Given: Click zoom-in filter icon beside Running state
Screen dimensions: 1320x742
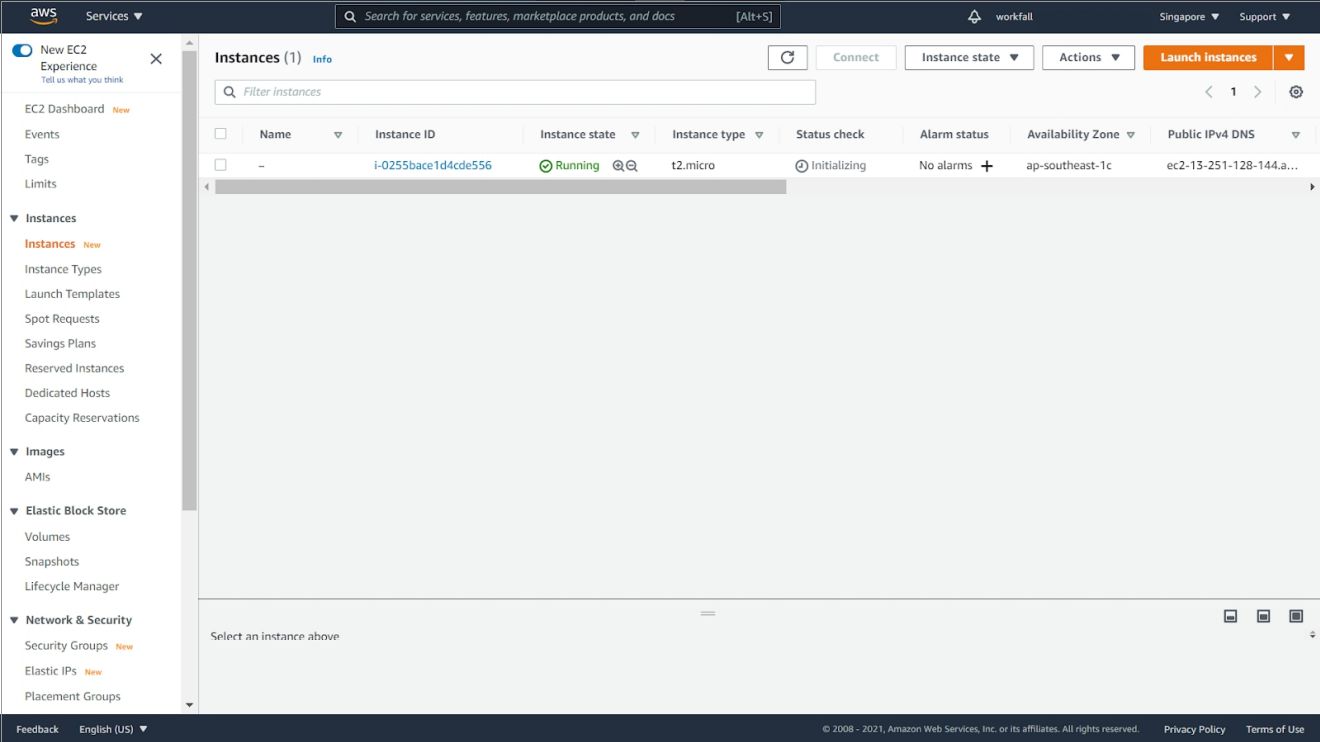Looking at the screenshot, I should (x=618, y=166).
